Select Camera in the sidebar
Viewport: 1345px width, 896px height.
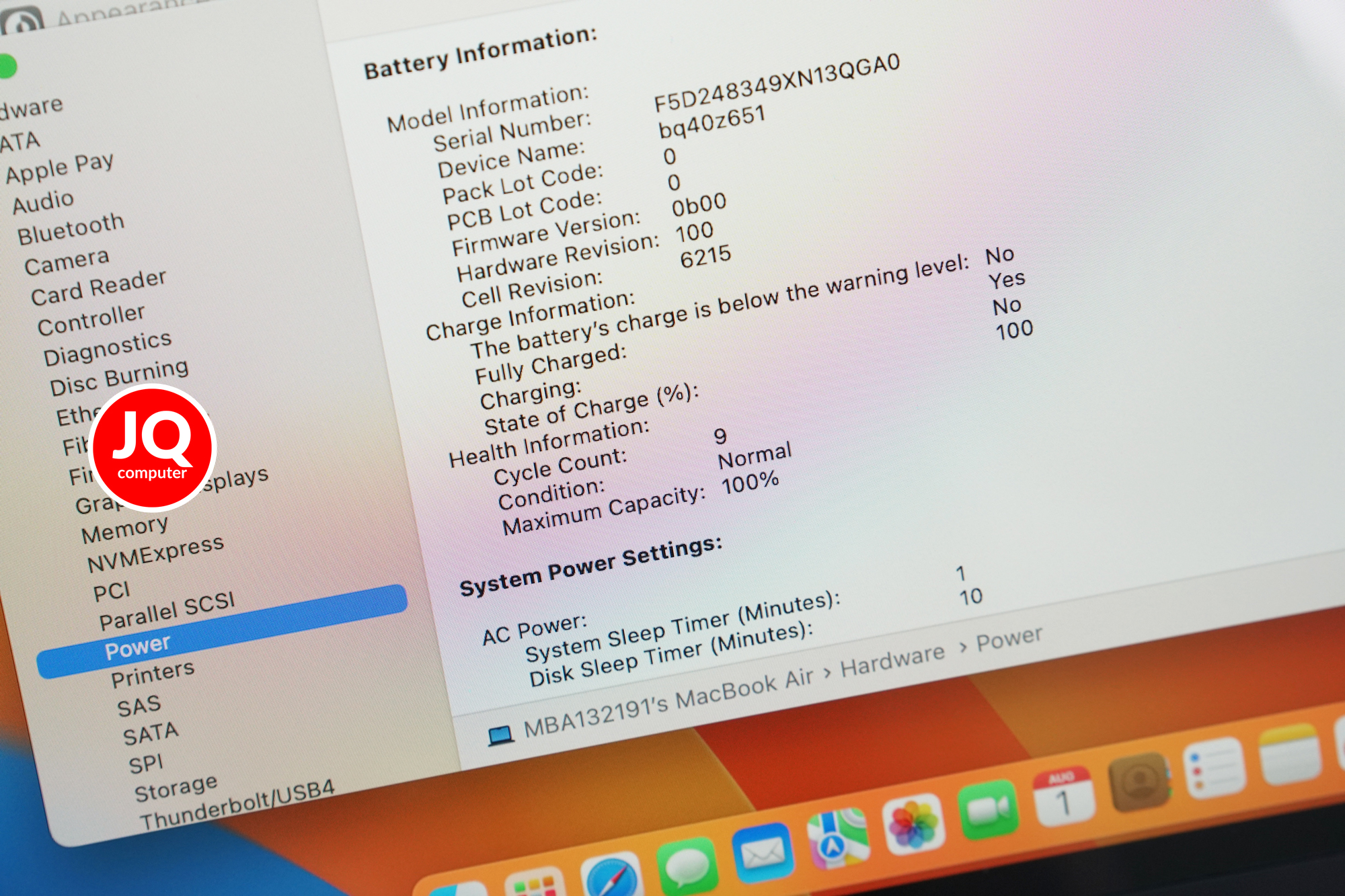[67, 261]
